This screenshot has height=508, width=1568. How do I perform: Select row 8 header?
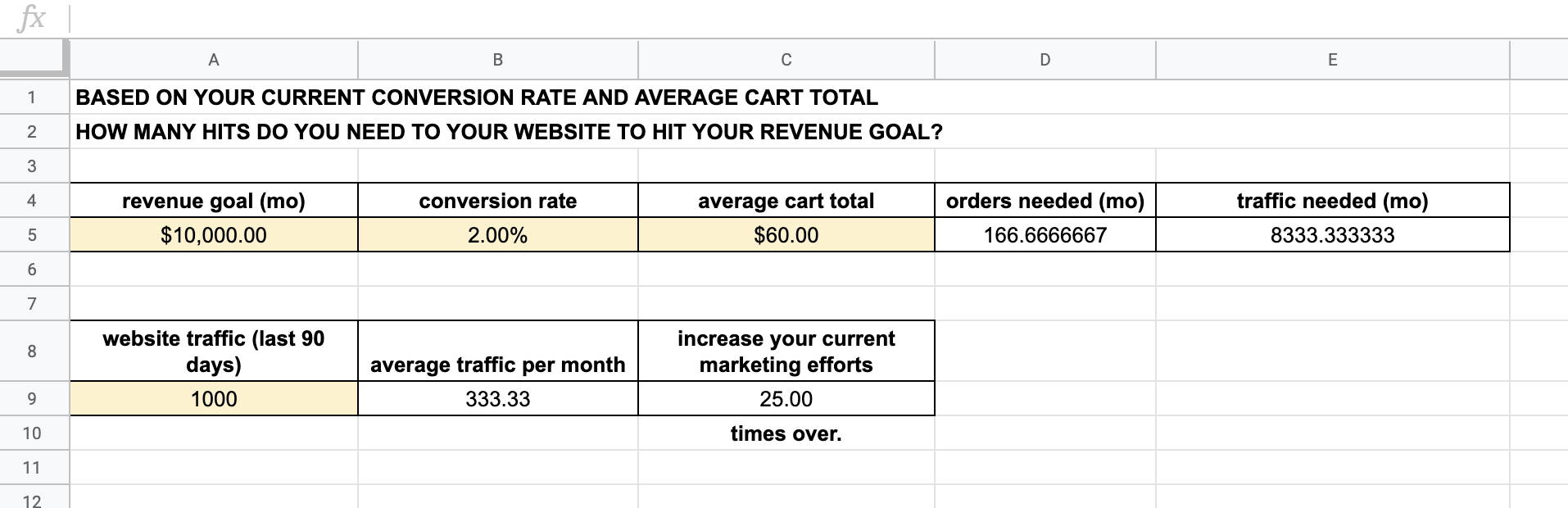pos(32,352)
